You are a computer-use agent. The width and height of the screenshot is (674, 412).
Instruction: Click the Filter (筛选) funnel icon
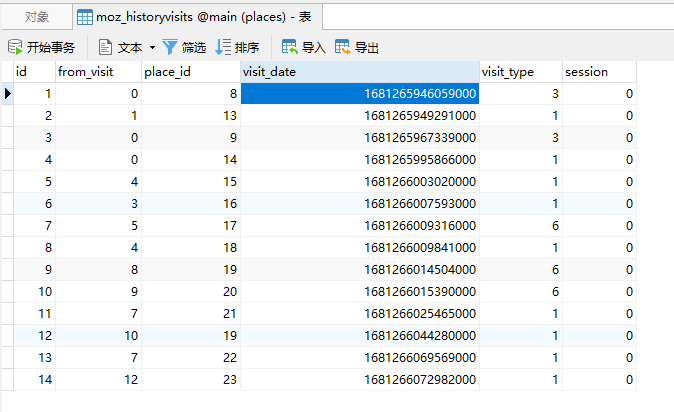pos(170,47)
